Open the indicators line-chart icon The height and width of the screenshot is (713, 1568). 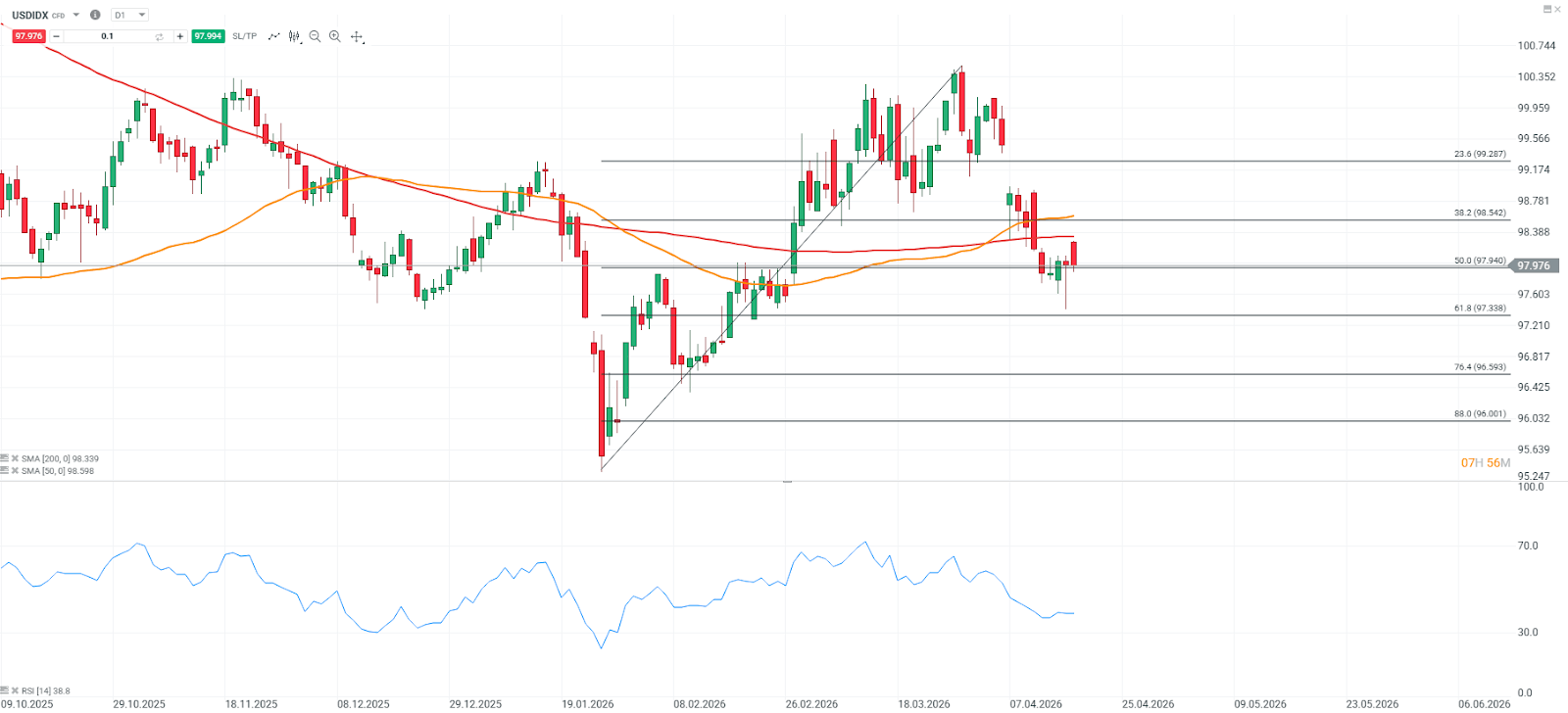(273, 36)
